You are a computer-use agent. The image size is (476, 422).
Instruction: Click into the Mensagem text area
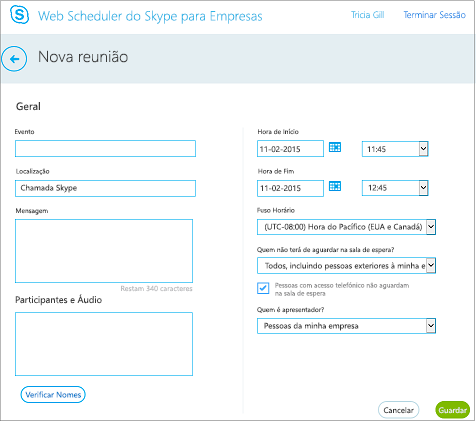tap(104, 251)
